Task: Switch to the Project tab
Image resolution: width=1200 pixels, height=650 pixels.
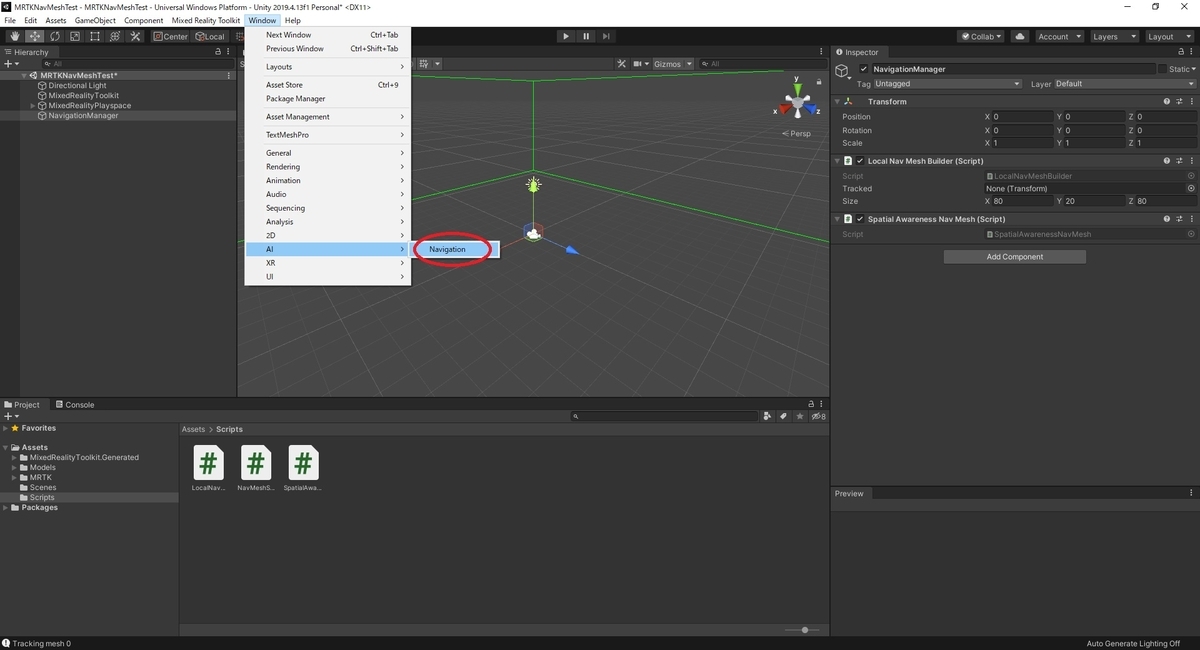Action: tap(22, 405)
